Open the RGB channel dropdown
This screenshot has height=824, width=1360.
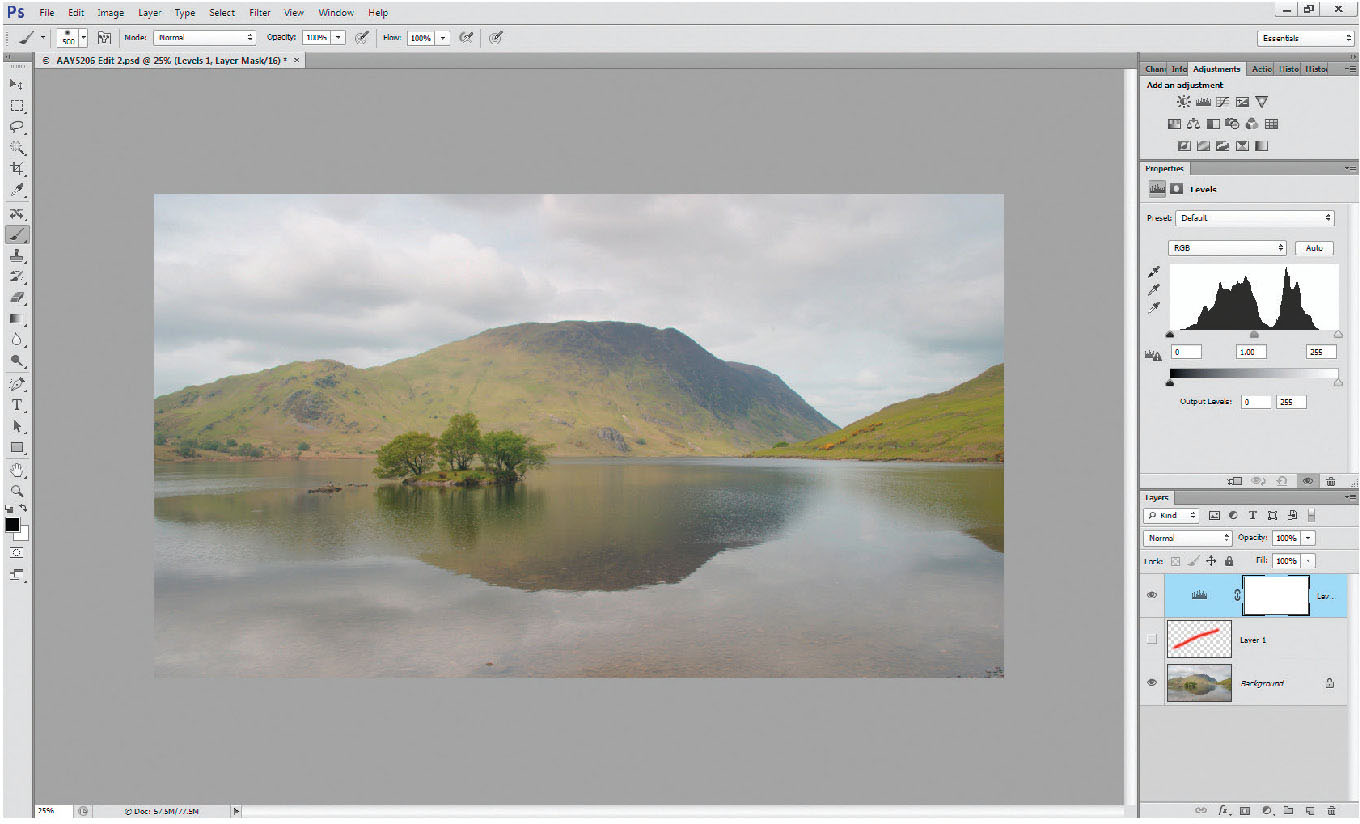click(1227, 247)
